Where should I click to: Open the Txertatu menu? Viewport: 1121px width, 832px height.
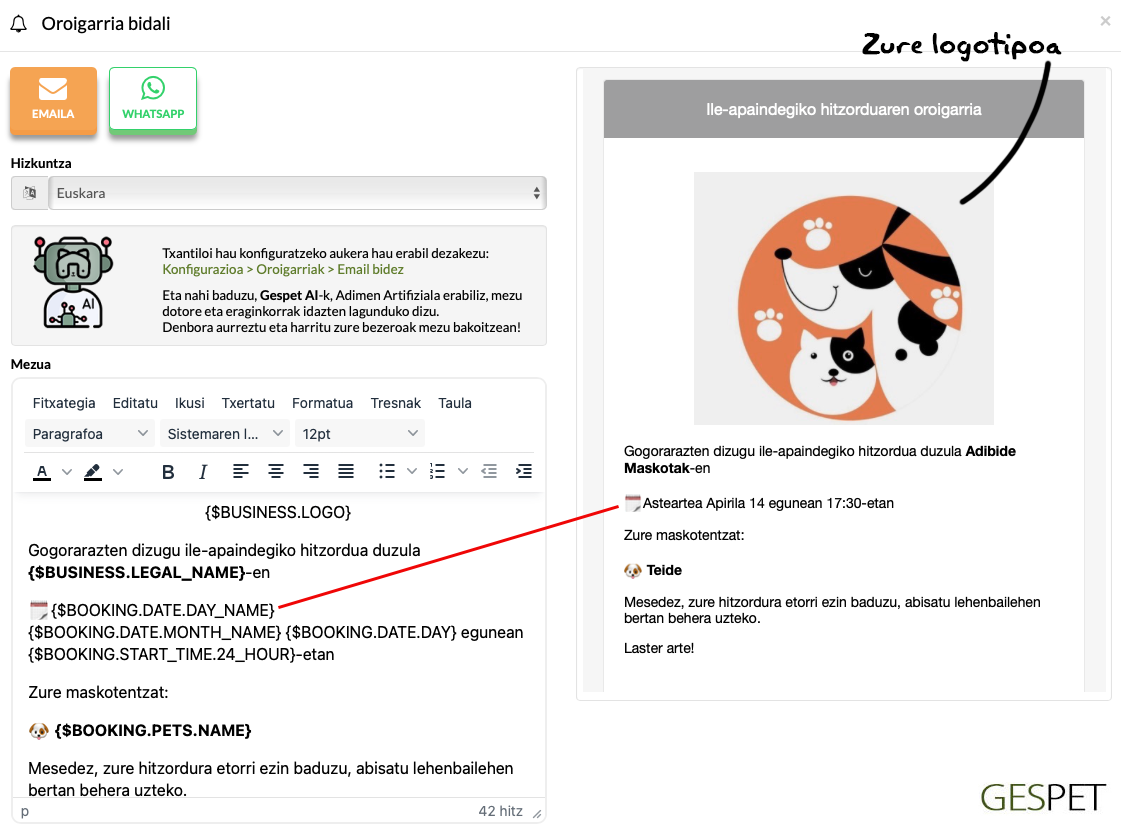click(248, 403)
